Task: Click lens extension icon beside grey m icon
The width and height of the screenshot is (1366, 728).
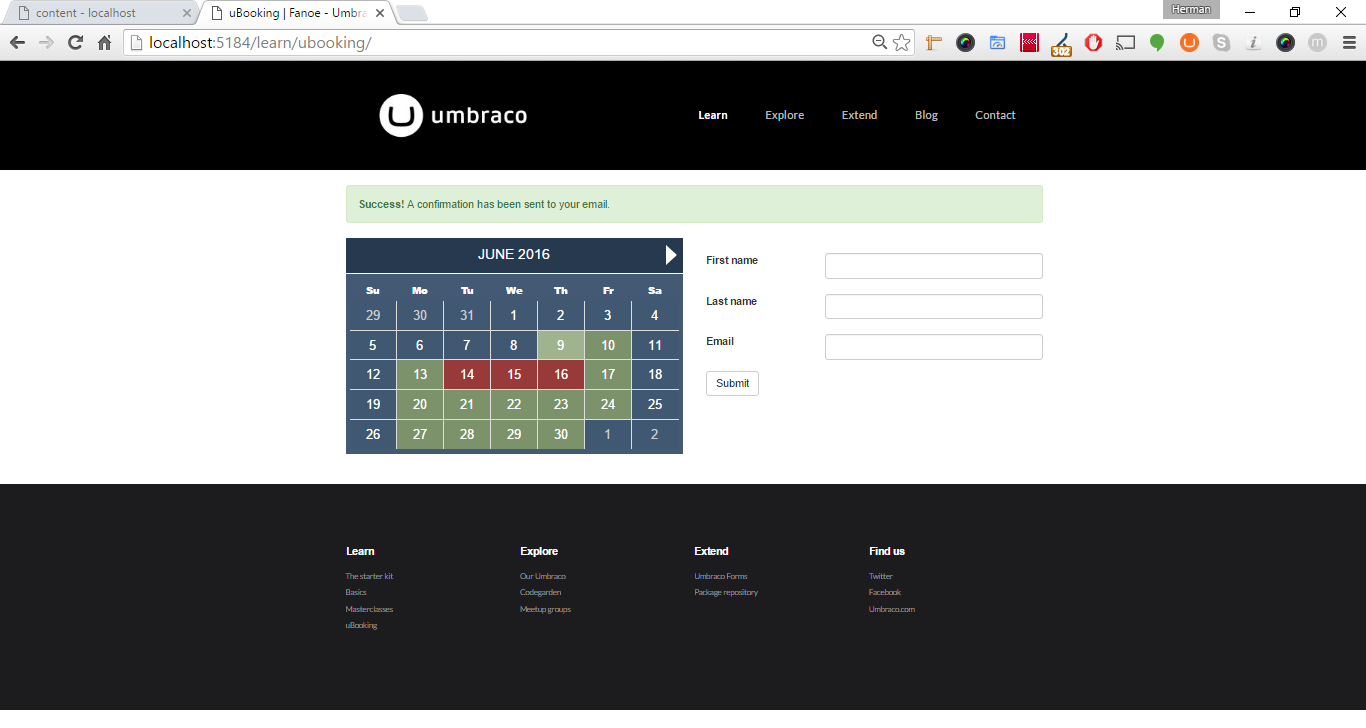Action: 1285,43
